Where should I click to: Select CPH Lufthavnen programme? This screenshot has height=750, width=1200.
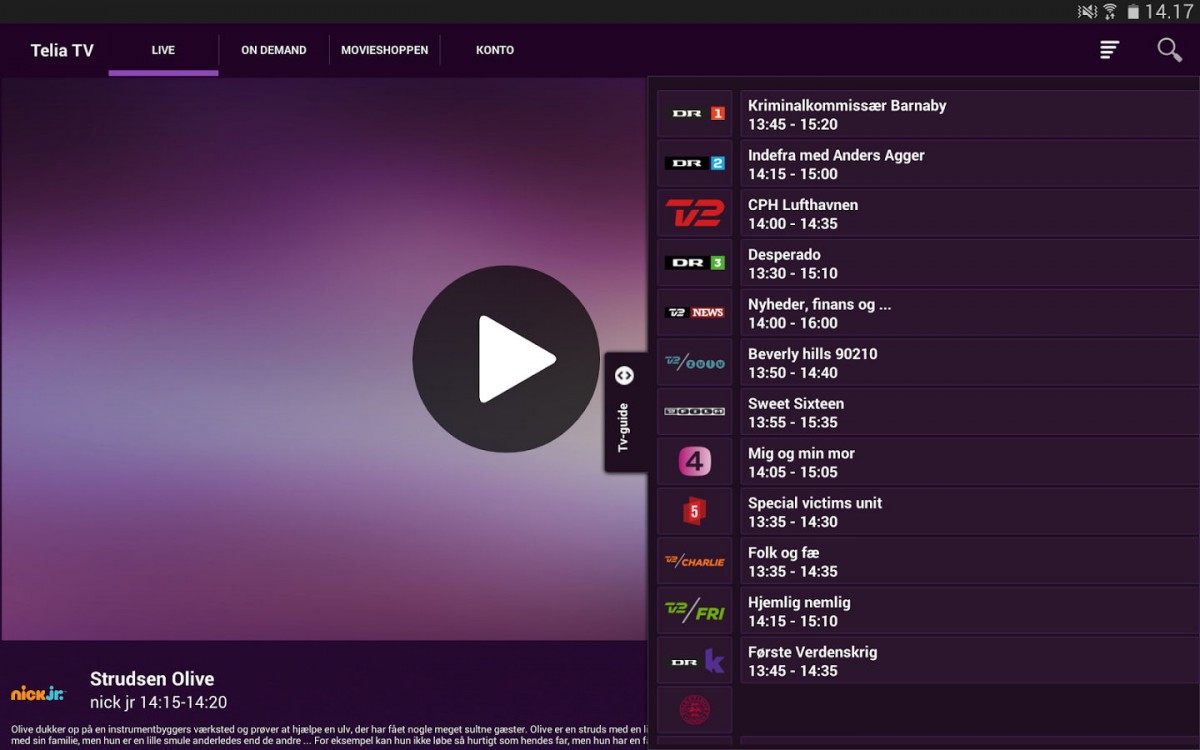(968, 213)
